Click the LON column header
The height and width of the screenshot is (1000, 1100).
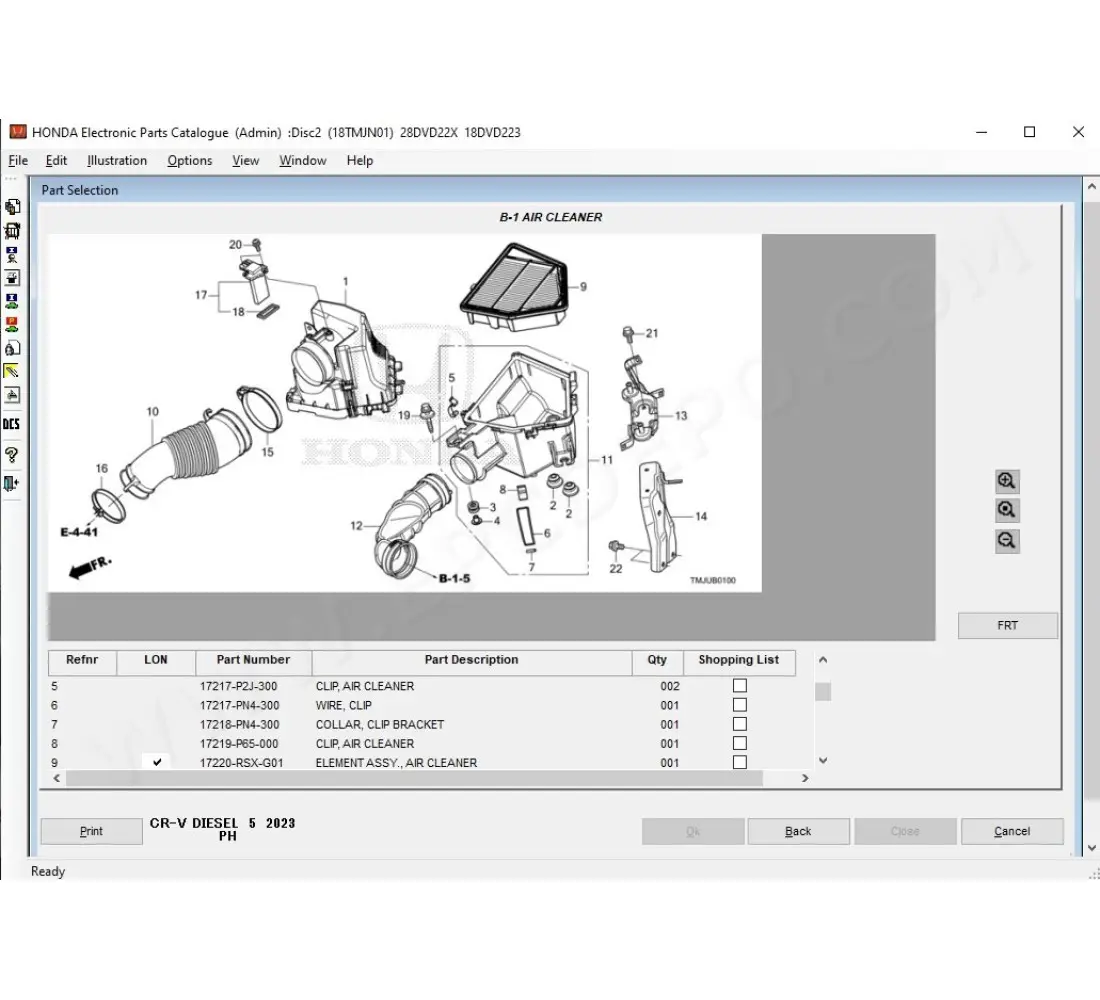tap(156, 662)
